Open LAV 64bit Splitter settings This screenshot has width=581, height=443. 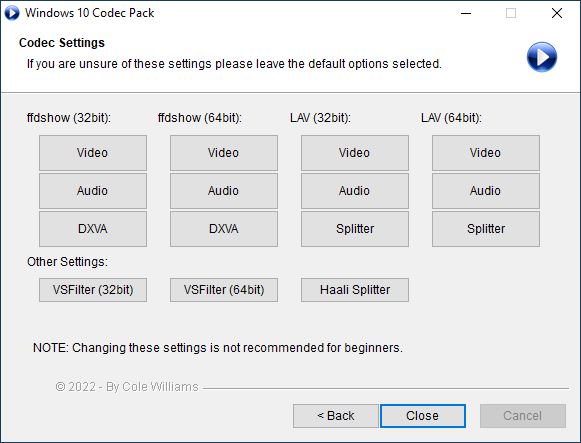(x=486, y=229)
